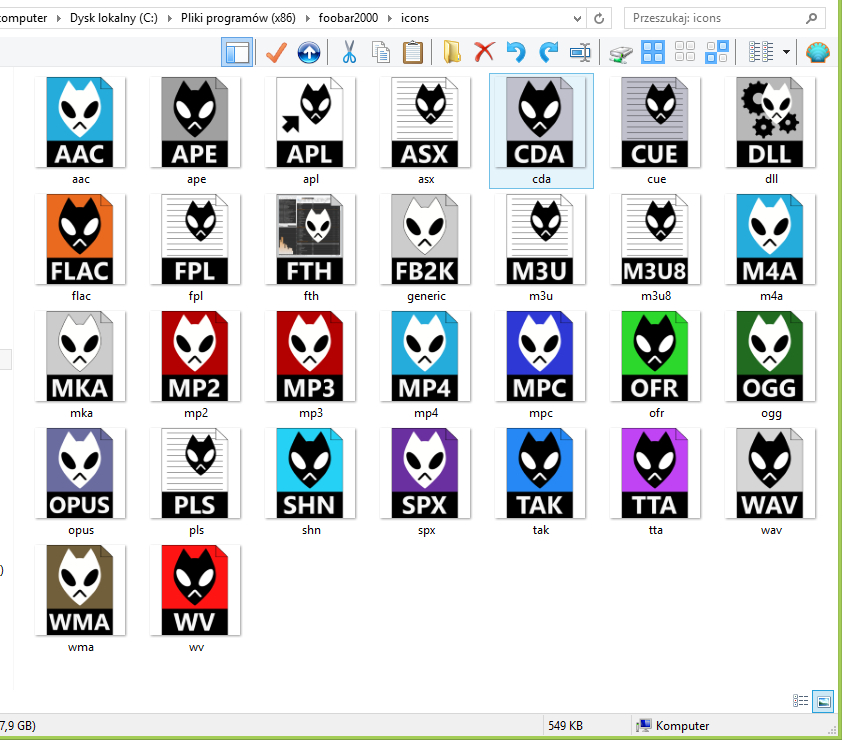
Task: Switch to medium grid icons view
Action: [685, 52]
